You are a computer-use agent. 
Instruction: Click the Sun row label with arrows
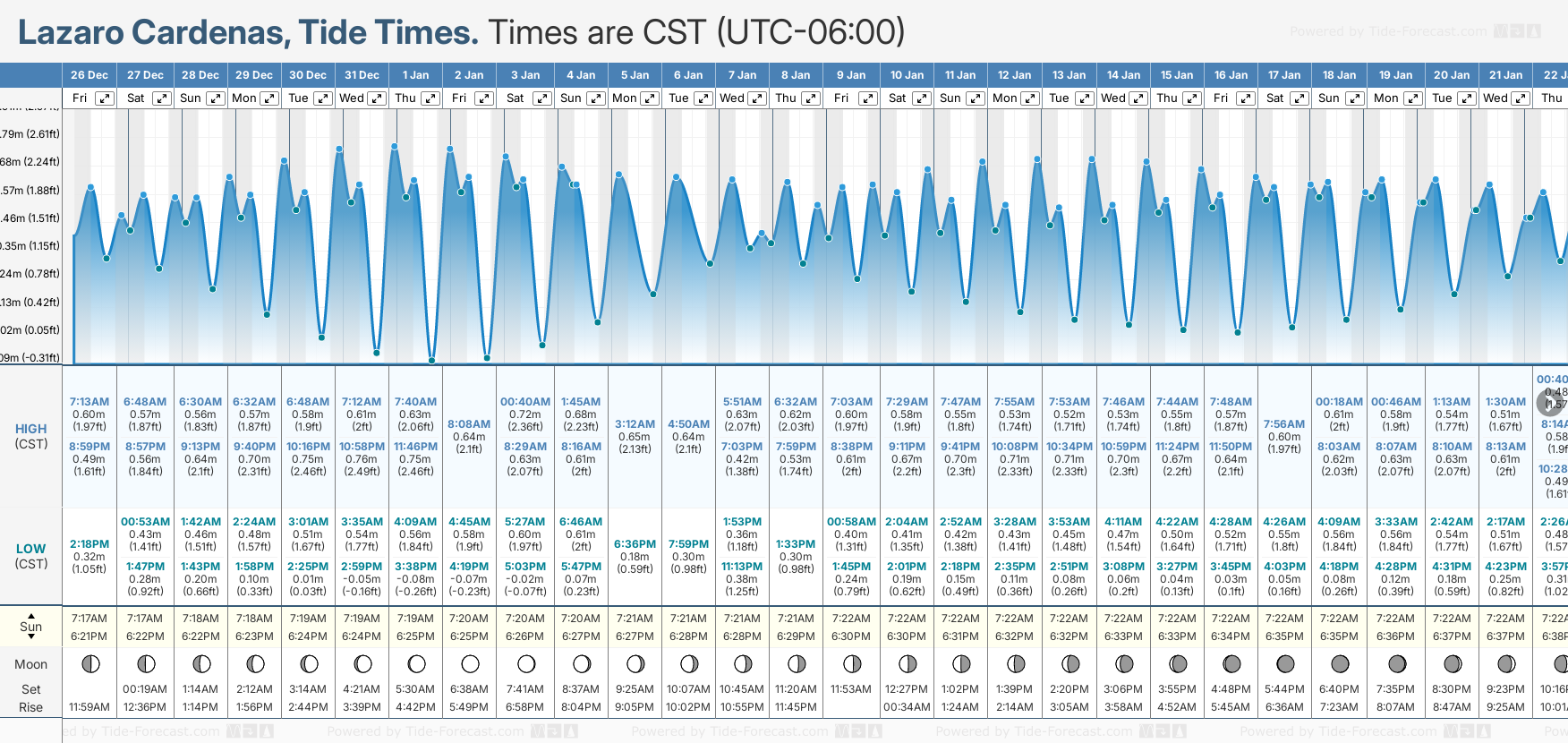[30, 626]
